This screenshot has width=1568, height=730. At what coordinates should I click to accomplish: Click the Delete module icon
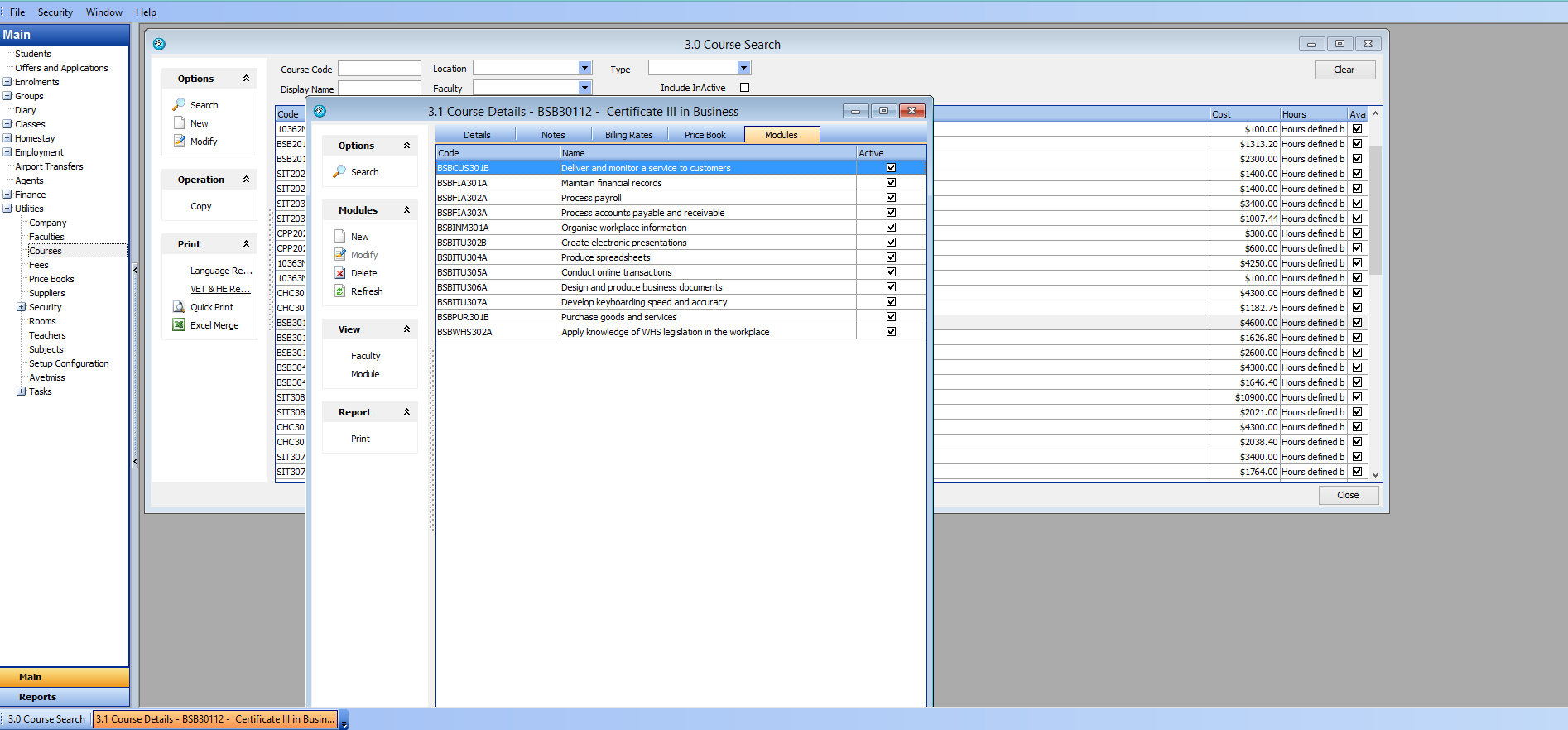pos(339,273)
